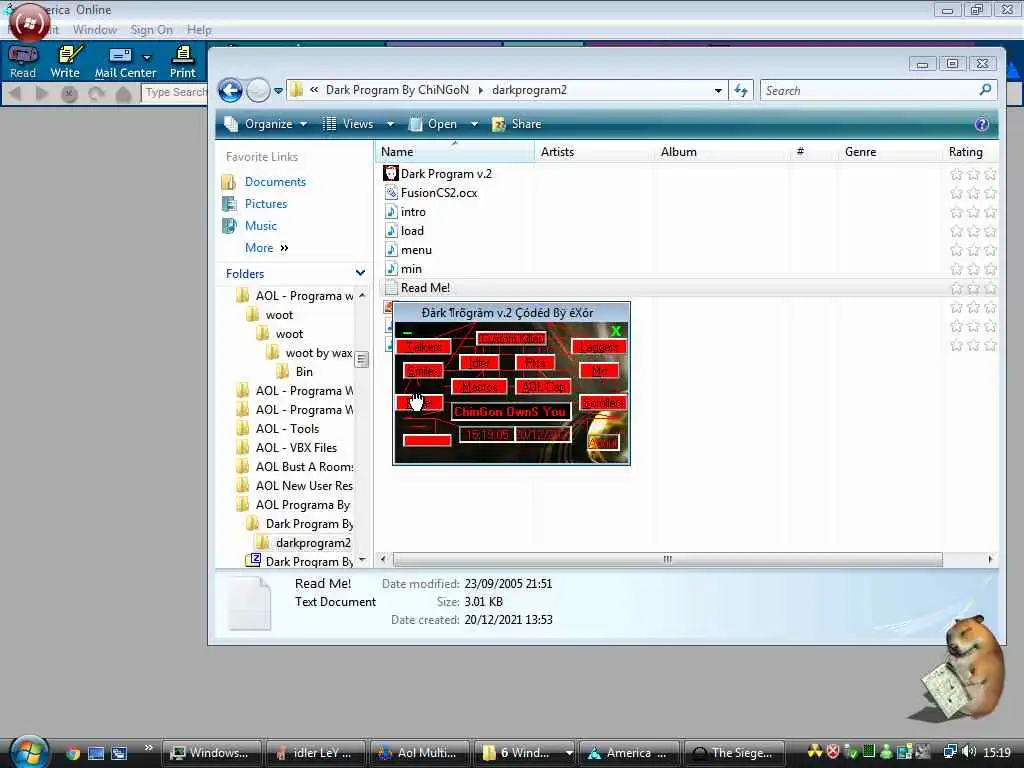This screenshot has width=1024, height=768.
Task: Click the Write mail icon in AOL toolbar
Action: (x=65, y=62)
